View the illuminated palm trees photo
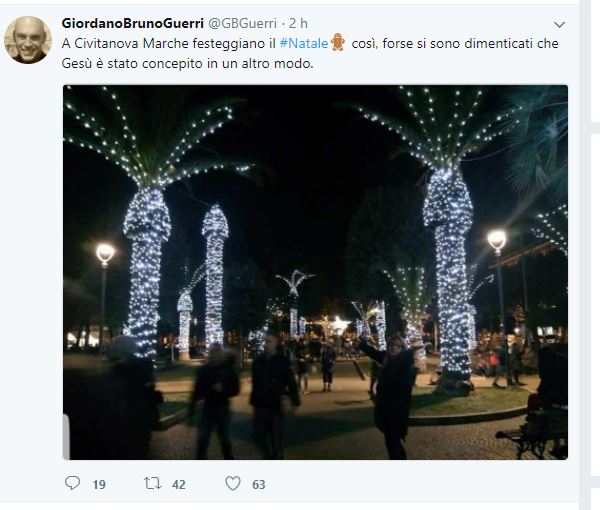This screenshot has height=510, width=600. (x=315, y=272)
